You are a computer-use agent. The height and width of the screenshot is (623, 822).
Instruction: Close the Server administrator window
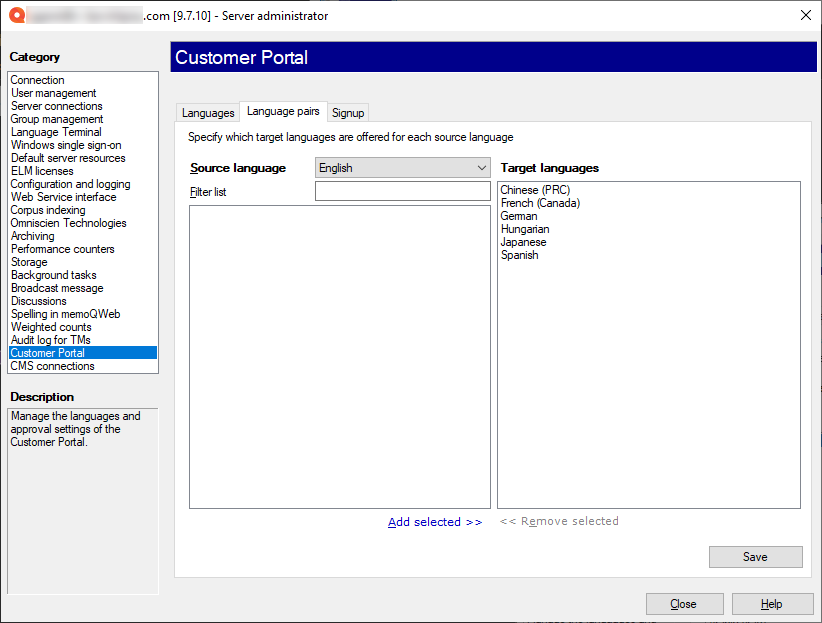click(805, 15)
